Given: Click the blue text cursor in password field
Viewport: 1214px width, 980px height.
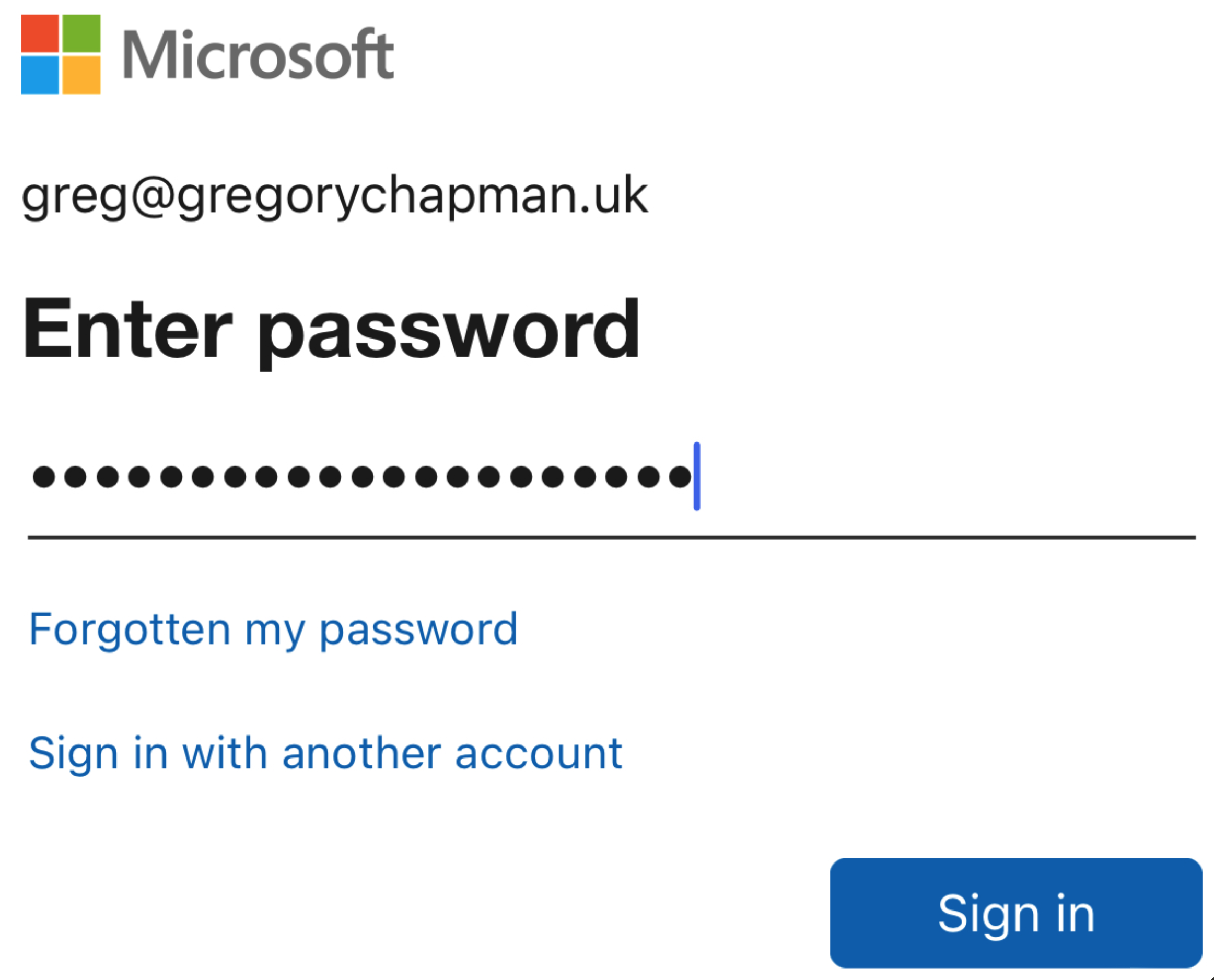Looking at the screenshot, I should pos(697,477).
